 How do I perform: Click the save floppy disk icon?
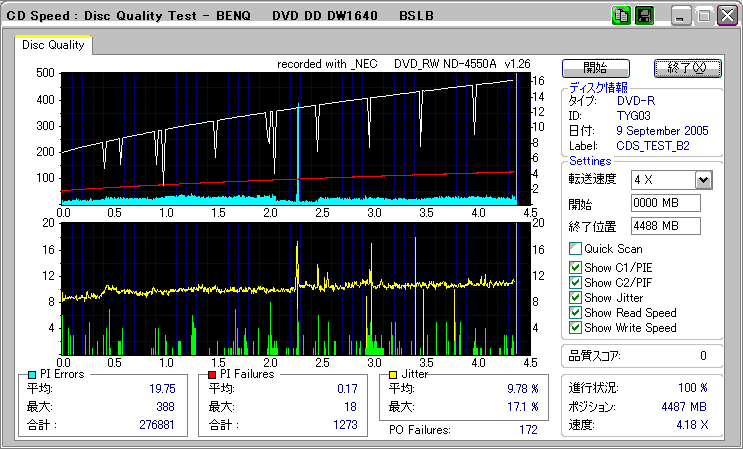pos(643,16)
